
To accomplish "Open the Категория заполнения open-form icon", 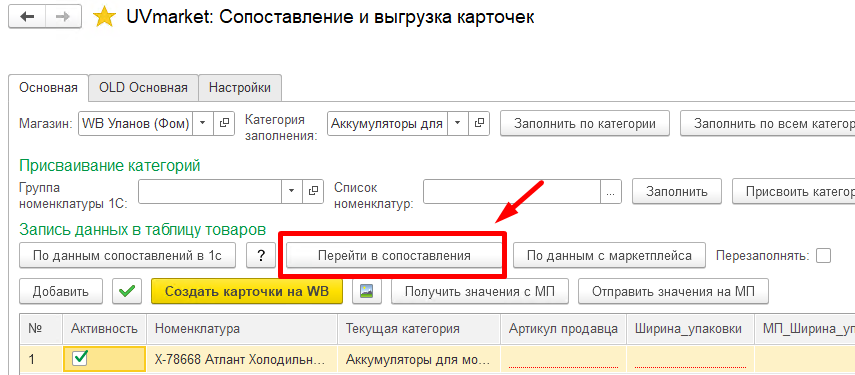I will click(479, 123).
